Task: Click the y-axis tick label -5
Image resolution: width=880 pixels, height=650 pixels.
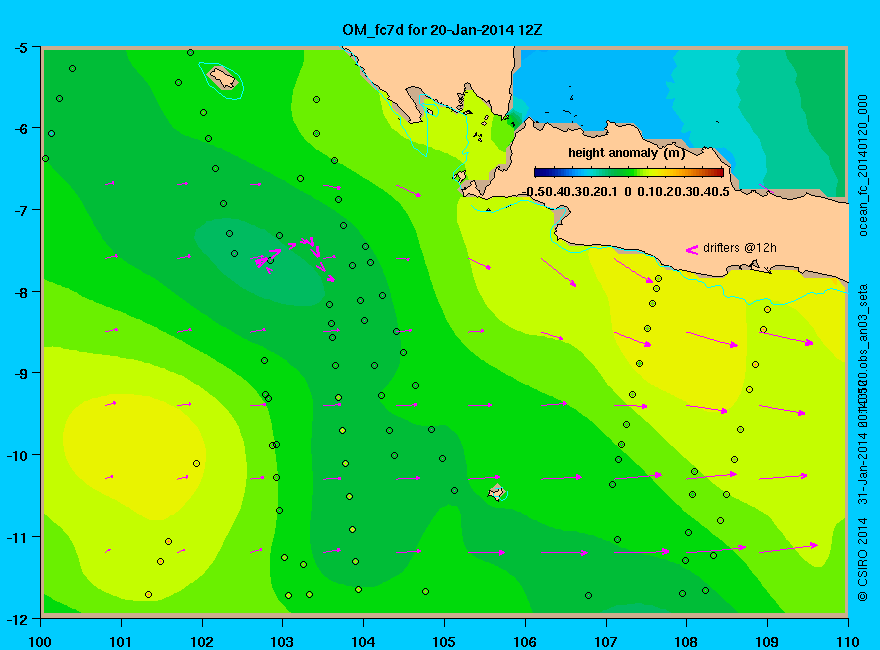Action: click(x=20, y=48)
